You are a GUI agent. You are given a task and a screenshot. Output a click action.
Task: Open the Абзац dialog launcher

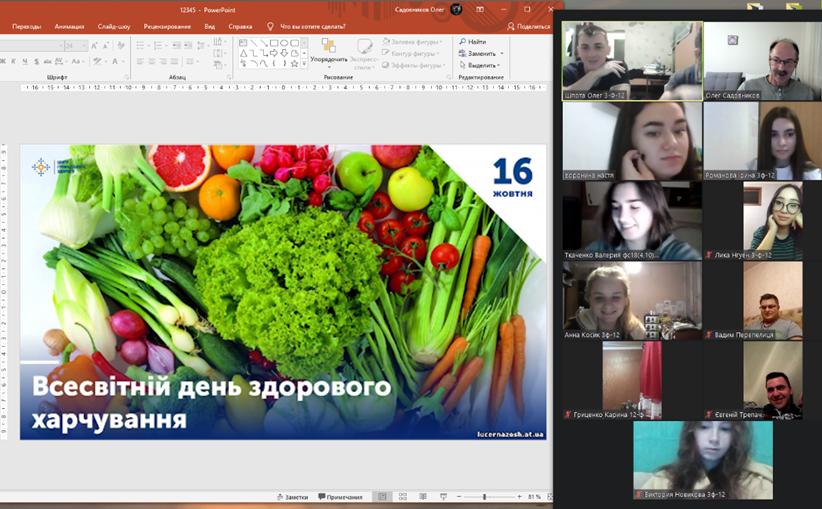(229, 77)
